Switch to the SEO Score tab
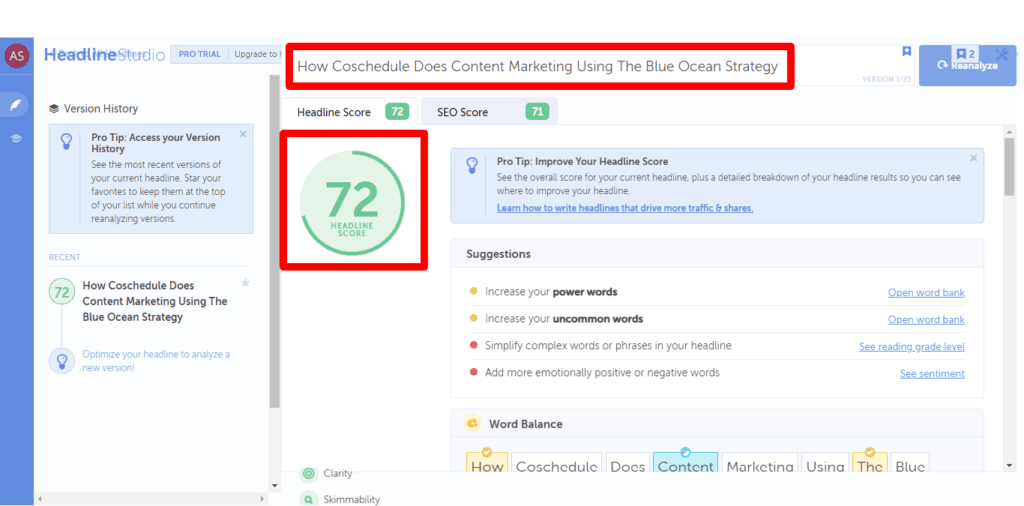Image resolution: width=1024 pixels, height=506 pixels. click(489, 112)
